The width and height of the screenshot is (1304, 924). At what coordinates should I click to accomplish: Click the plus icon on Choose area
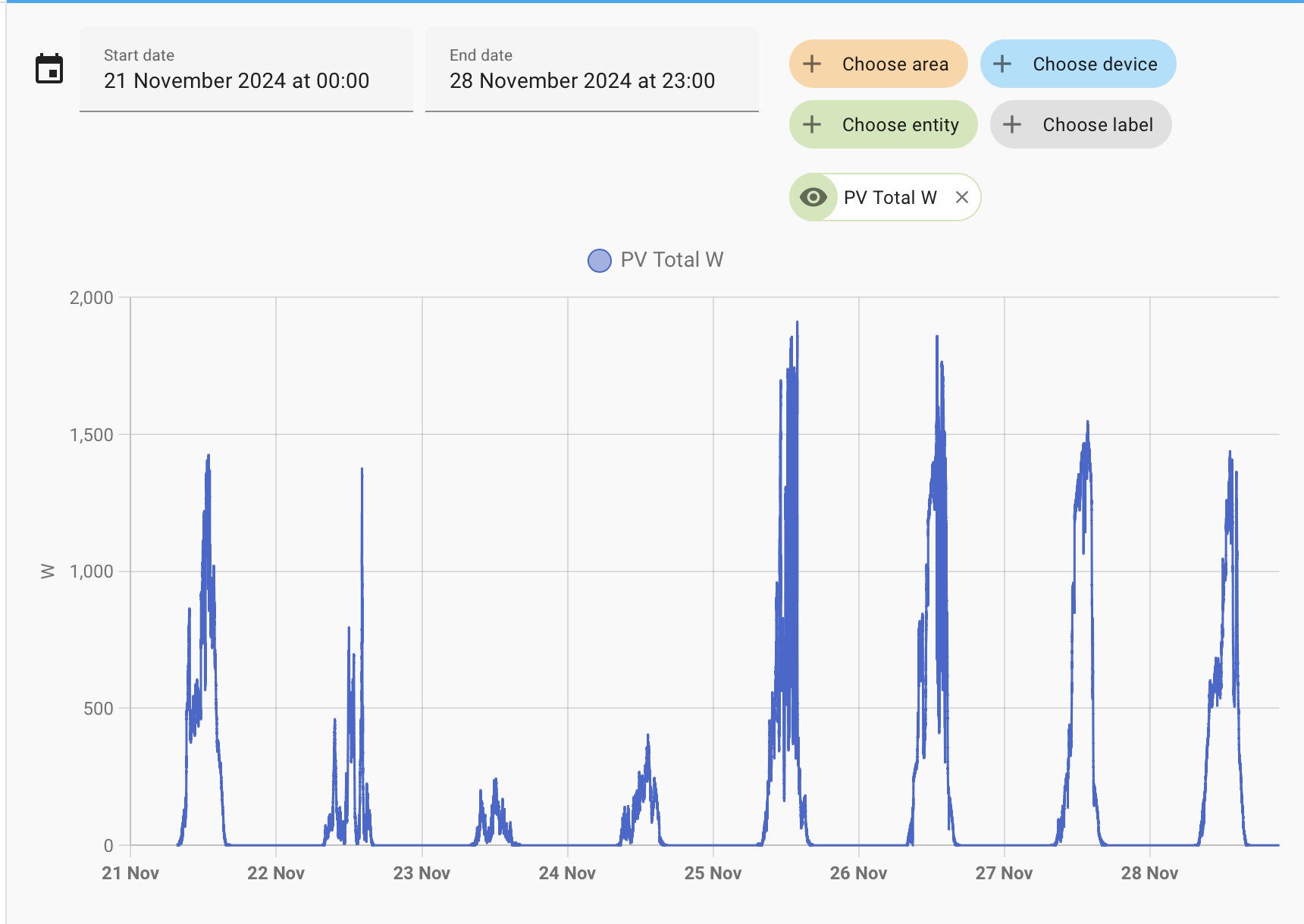click(x=812, y=64)
